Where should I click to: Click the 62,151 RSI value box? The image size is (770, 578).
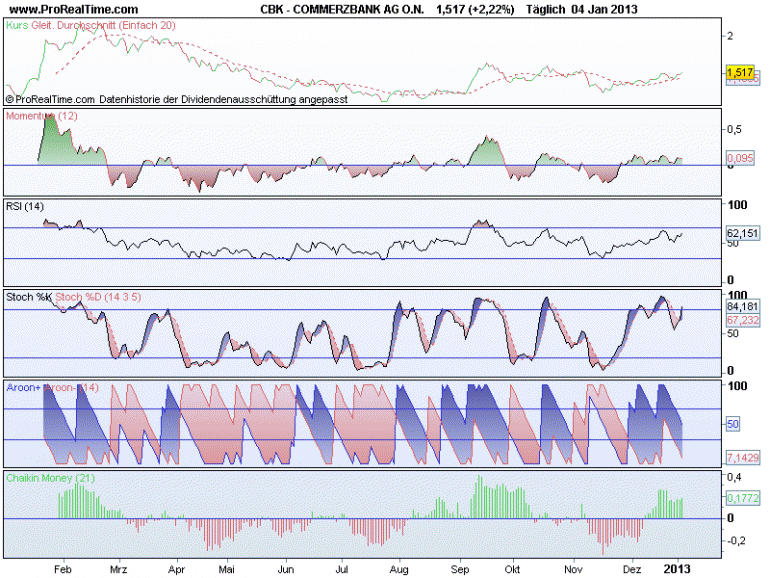tap(743, 233)
